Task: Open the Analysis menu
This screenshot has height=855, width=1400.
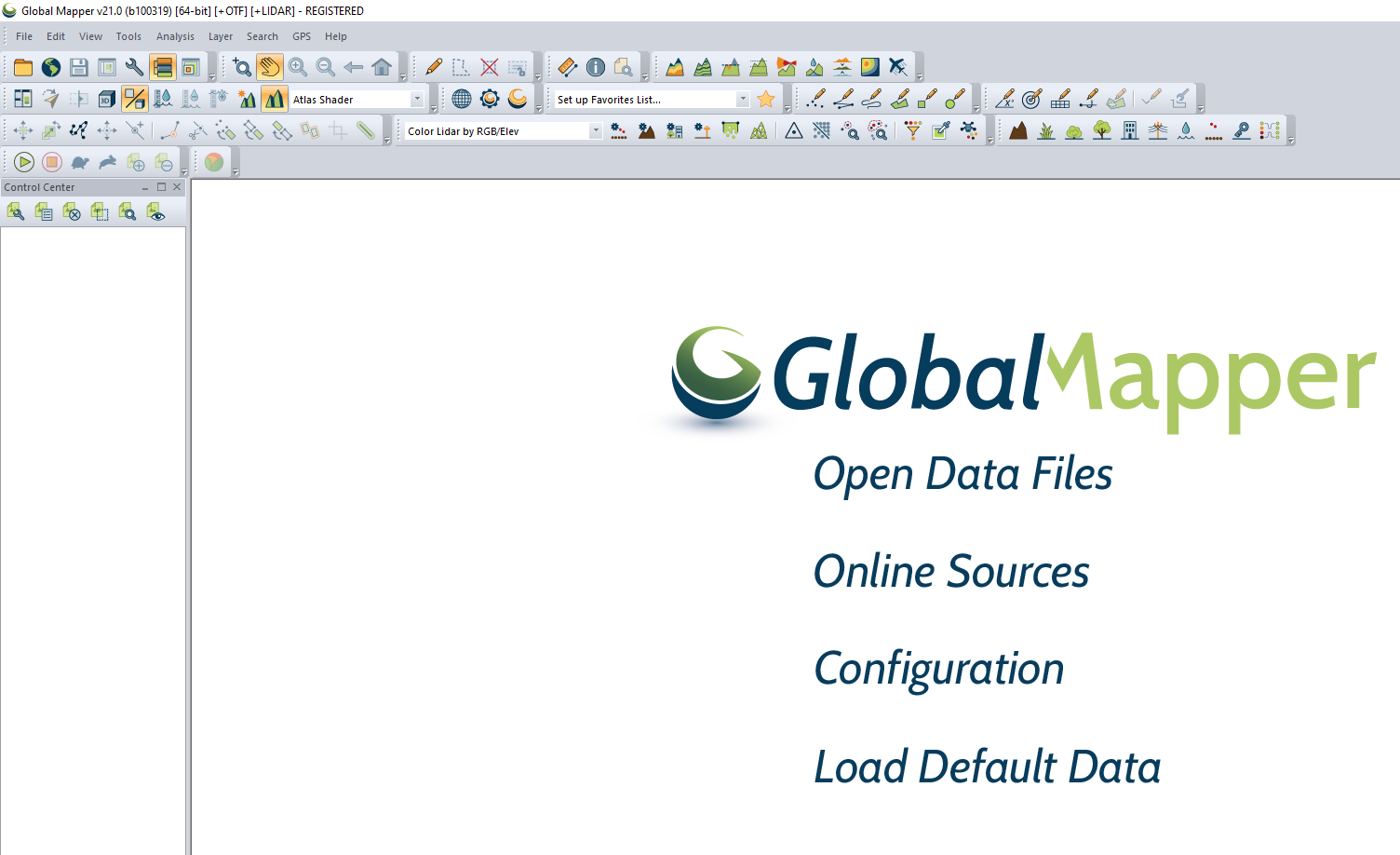Action: point(175,36)
